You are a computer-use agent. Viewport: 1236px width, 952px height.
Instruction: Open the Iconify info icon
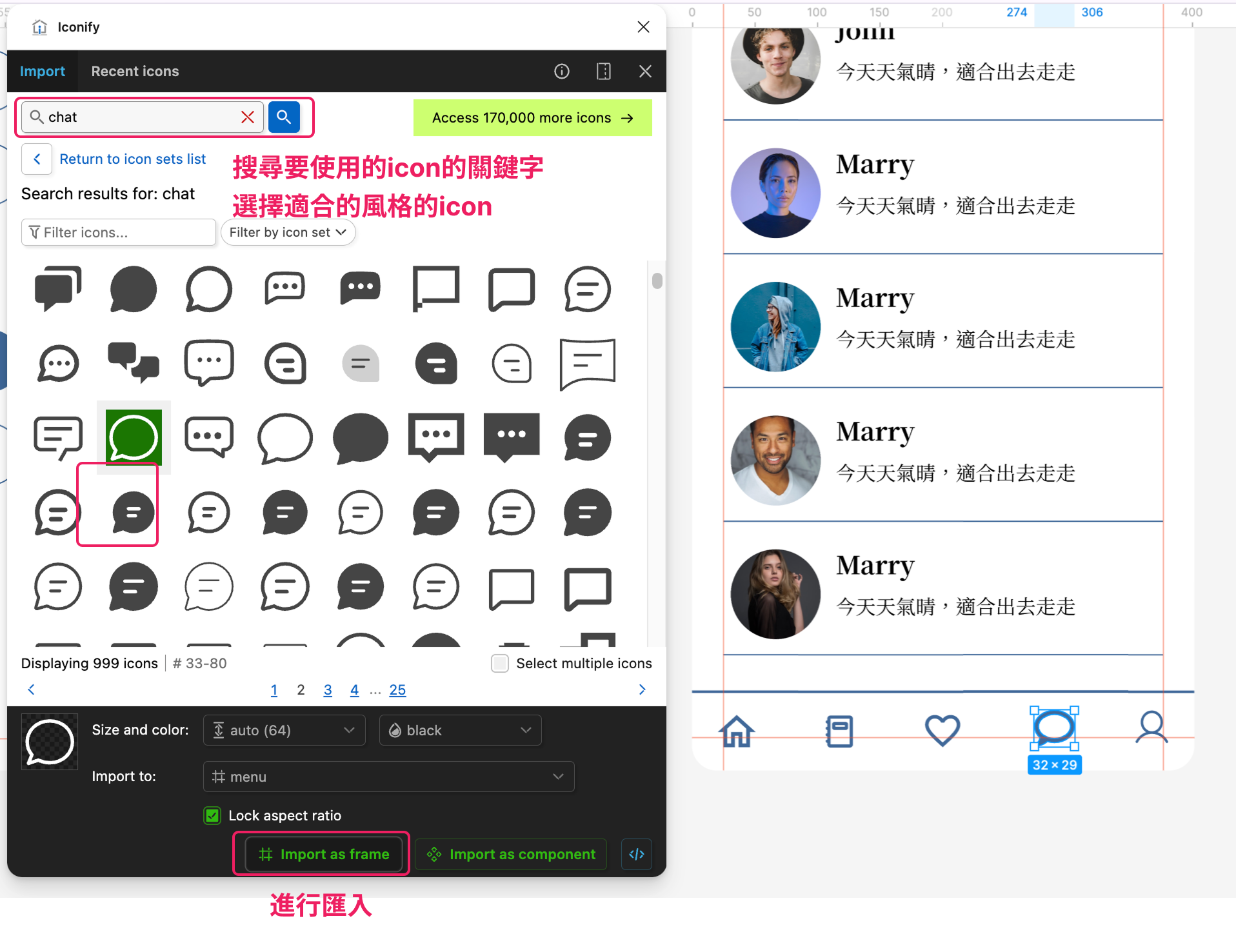tap(561, 71)
